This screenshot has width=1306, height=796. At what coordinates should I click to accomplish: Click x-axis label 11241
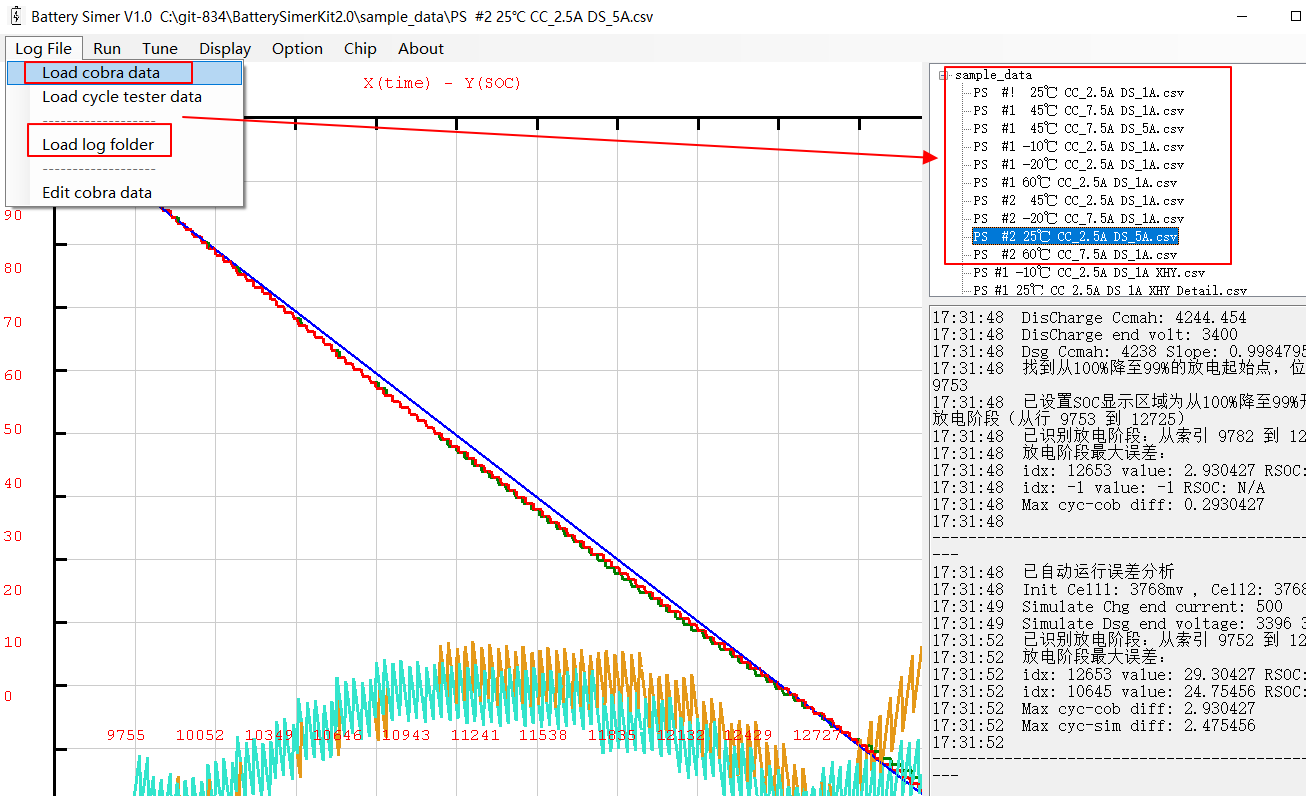pos(475,735)
